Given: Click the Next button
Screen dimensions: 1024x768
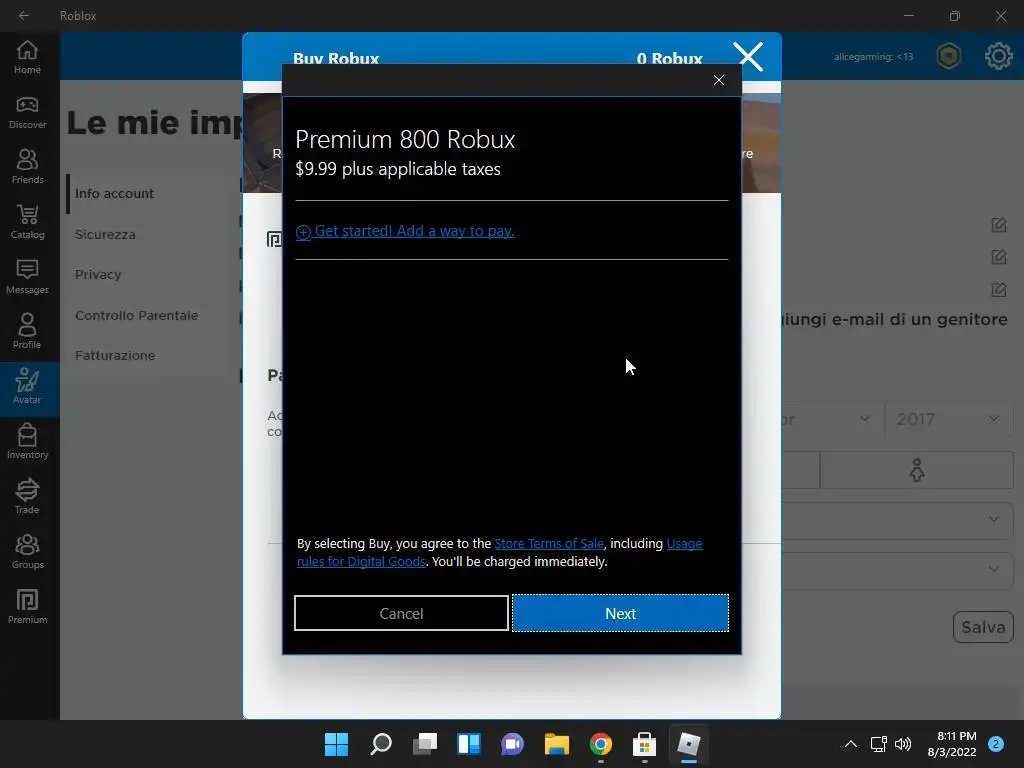Looking at the screenshot, I should [620, 613].
